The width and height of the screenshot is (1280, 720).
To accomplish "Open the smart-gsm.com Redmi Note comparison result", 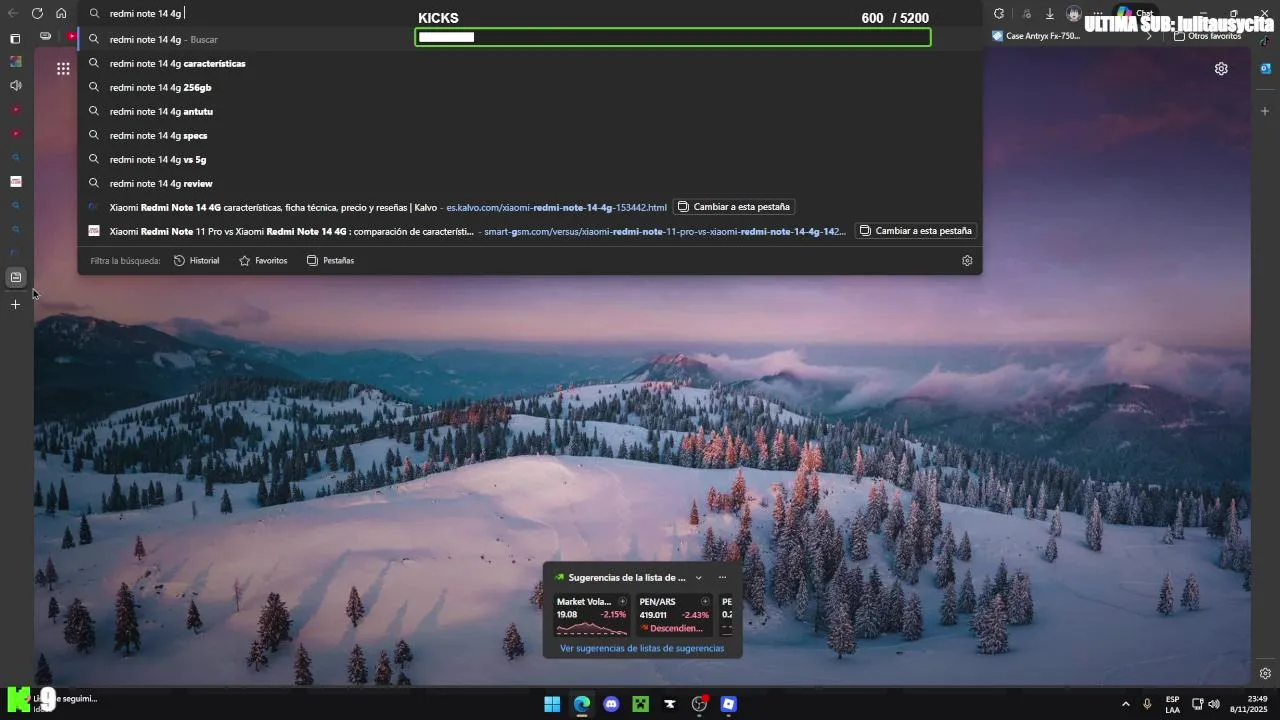I will tap(477, 231).
